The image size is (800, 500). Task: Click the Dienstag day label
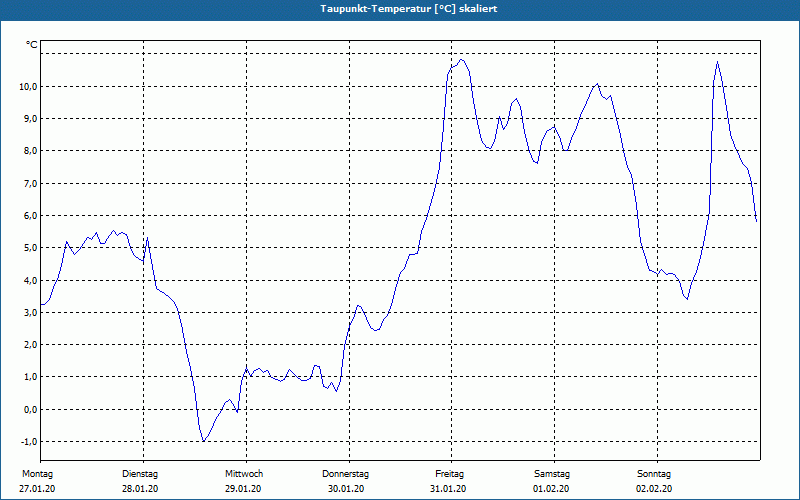(x=140, y=474)
